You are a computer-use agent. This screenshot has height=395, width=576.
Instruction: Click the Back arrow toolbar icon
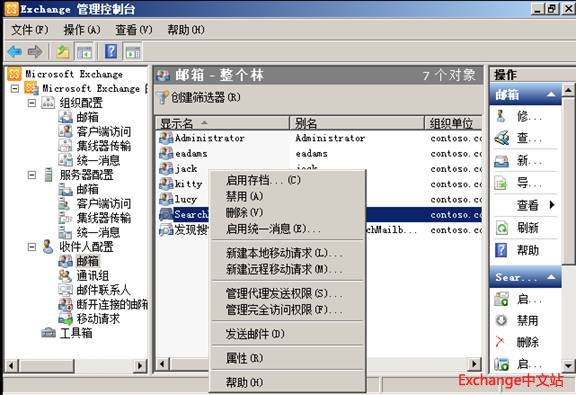pyautogui.click(x=15, y=51)
